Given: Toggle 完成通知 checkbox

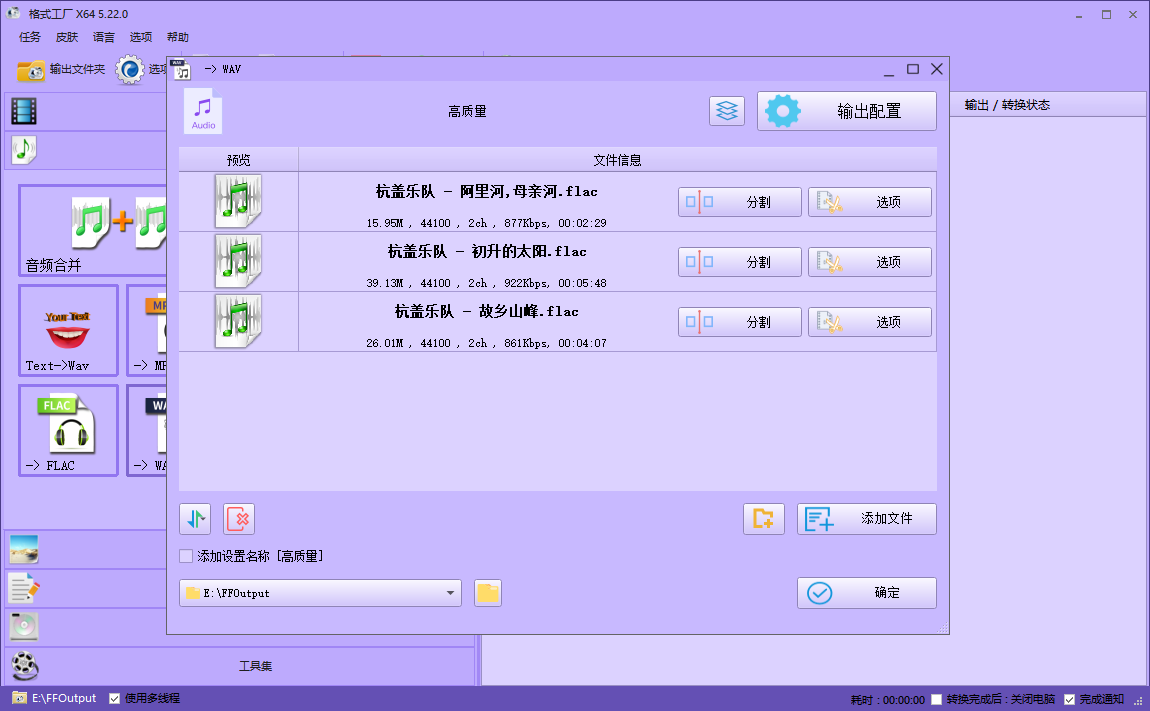Looking at the screenshot, I should click(x=1069, y=699).
